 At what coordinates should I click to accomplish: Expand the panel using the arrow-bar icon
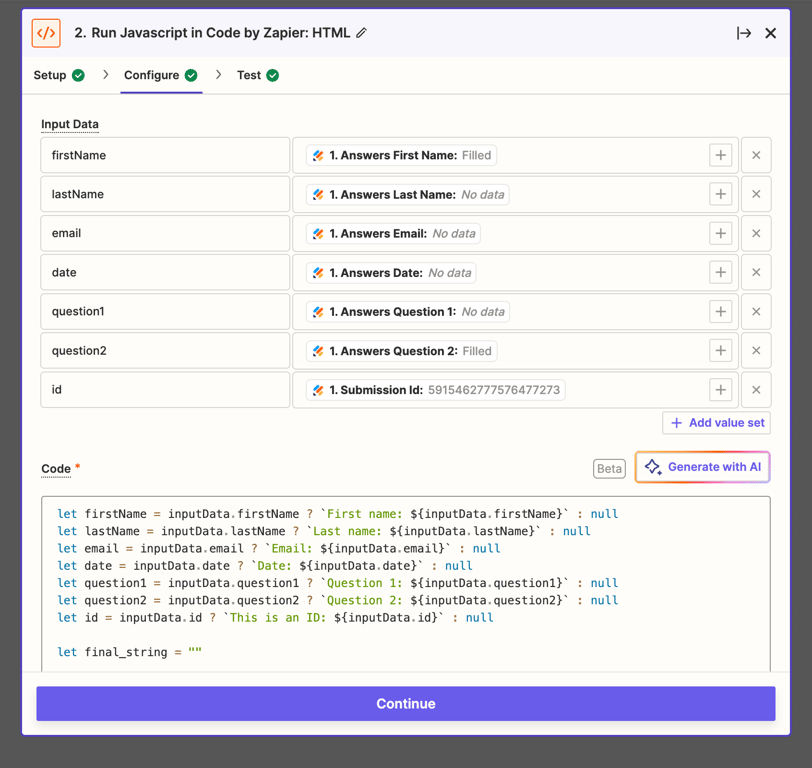pos(744,33)
